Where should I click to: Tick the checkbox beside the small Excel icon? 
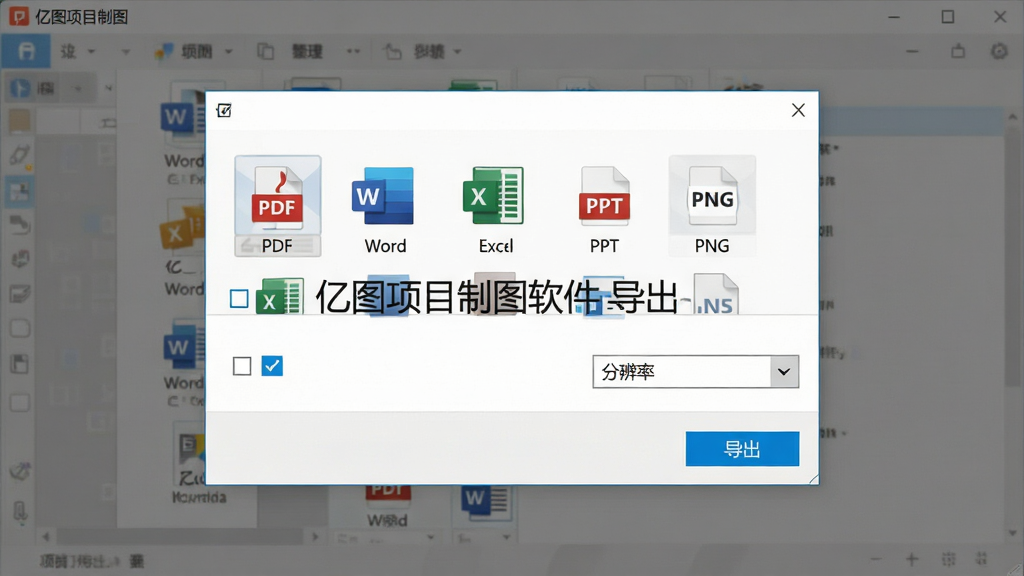coord(239,298)
